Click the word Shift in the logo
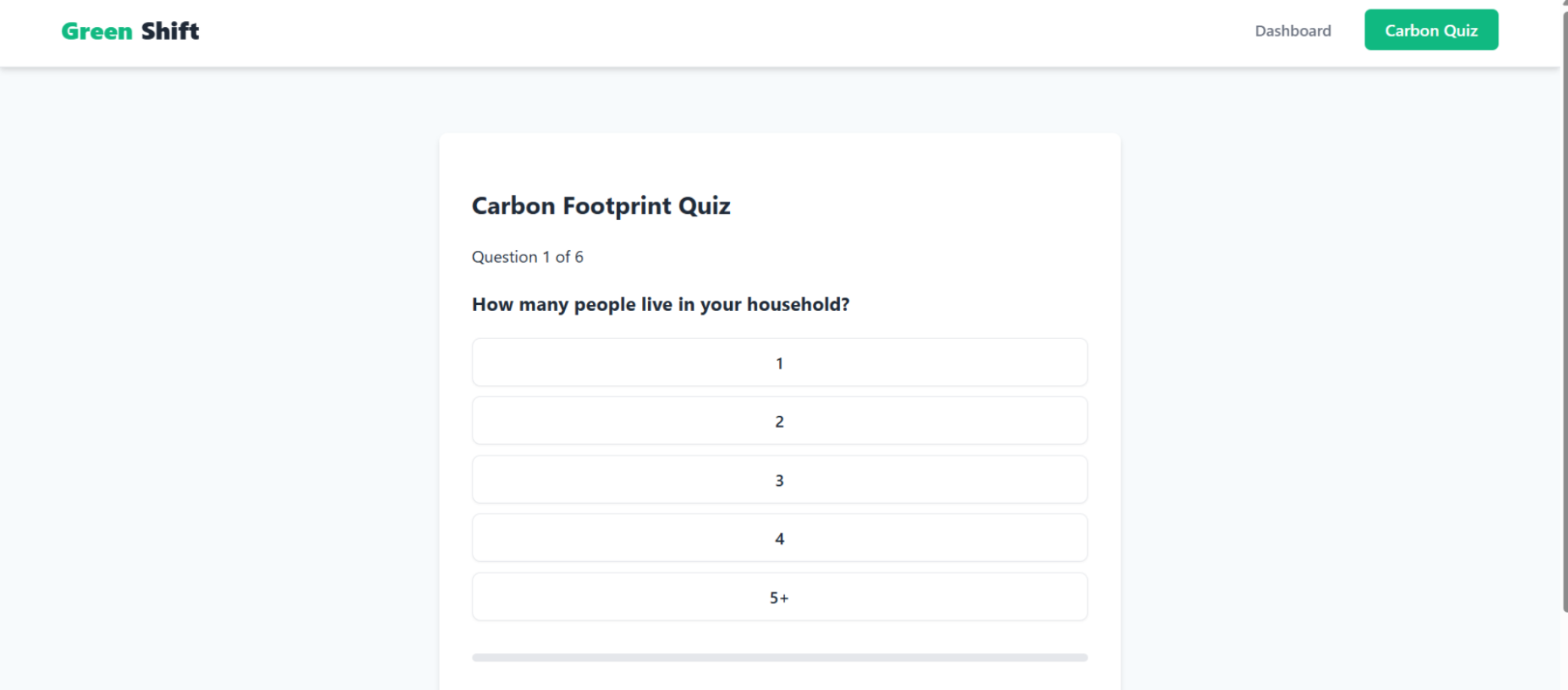 170,31
